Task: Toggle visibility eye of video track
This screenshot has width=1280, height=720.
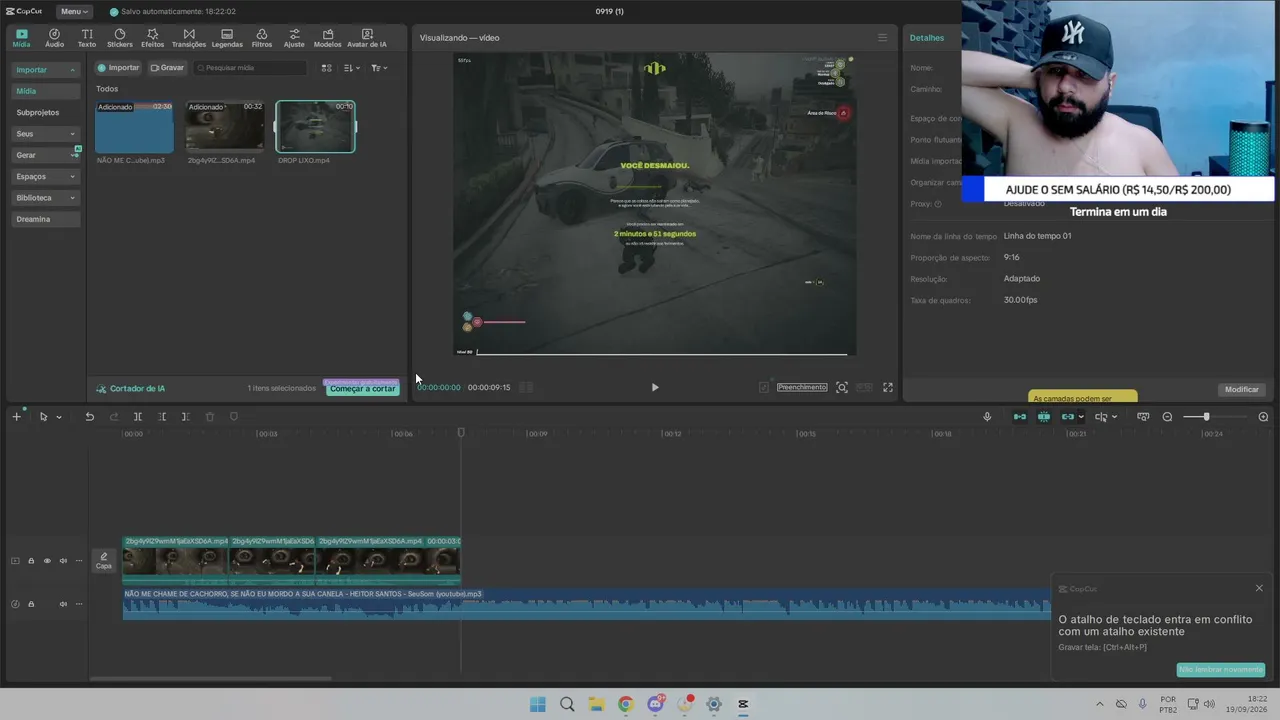Action: (x=47, y=561)
